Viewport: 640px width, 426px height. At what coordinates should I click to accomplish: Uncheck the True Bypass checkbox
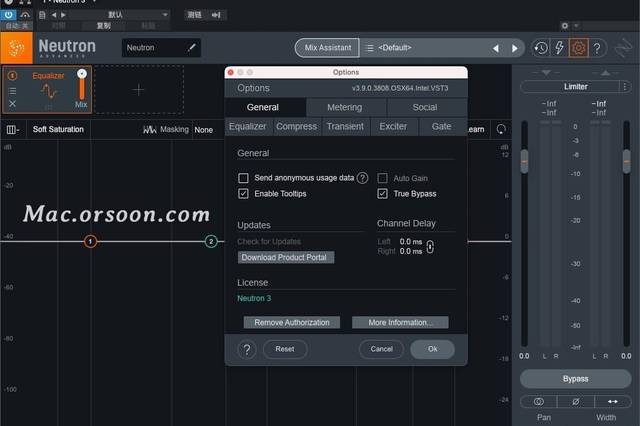382,193
